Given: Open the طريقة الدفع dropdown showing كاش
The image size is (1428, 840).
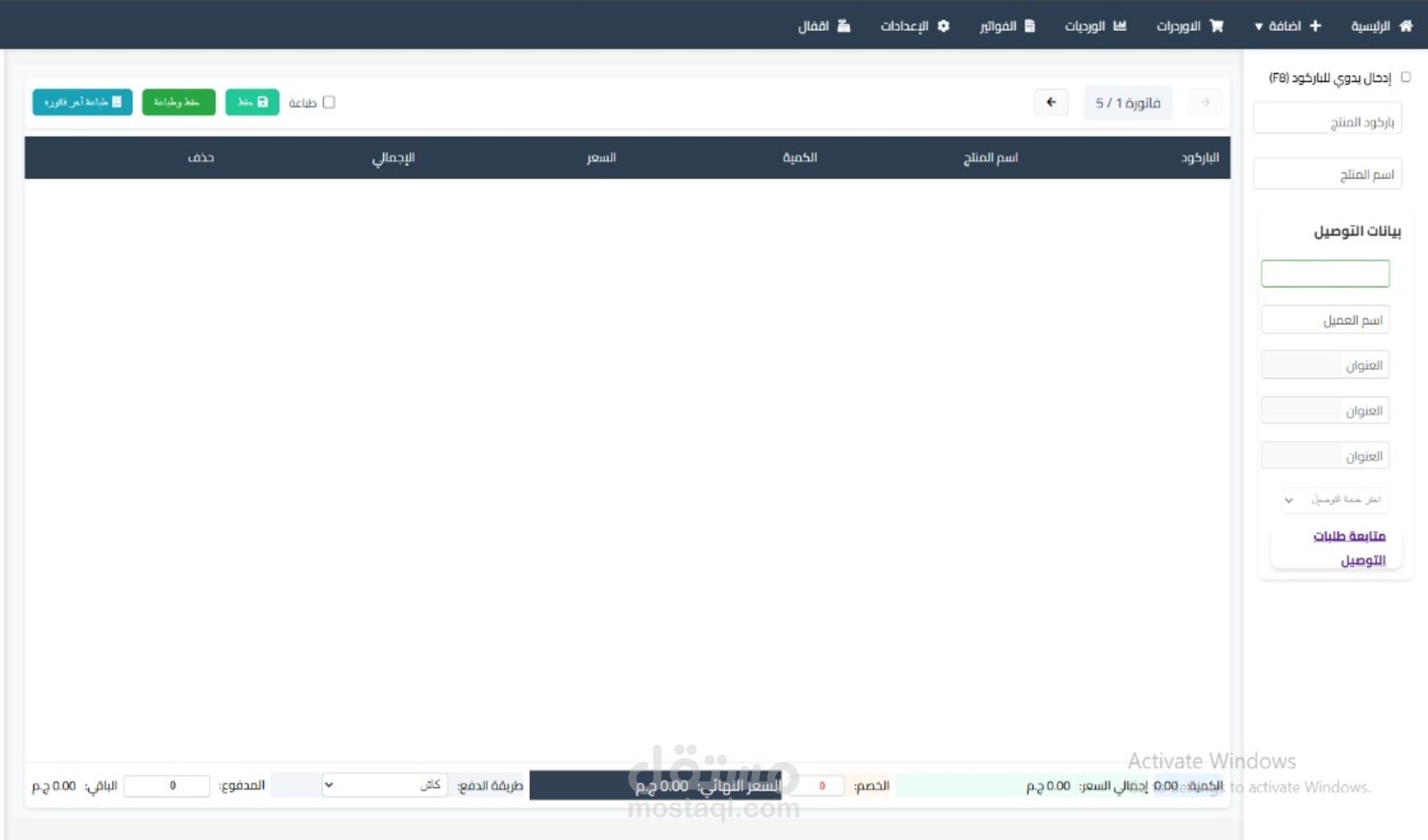Looking at the screenshot, I should (384, 785).
